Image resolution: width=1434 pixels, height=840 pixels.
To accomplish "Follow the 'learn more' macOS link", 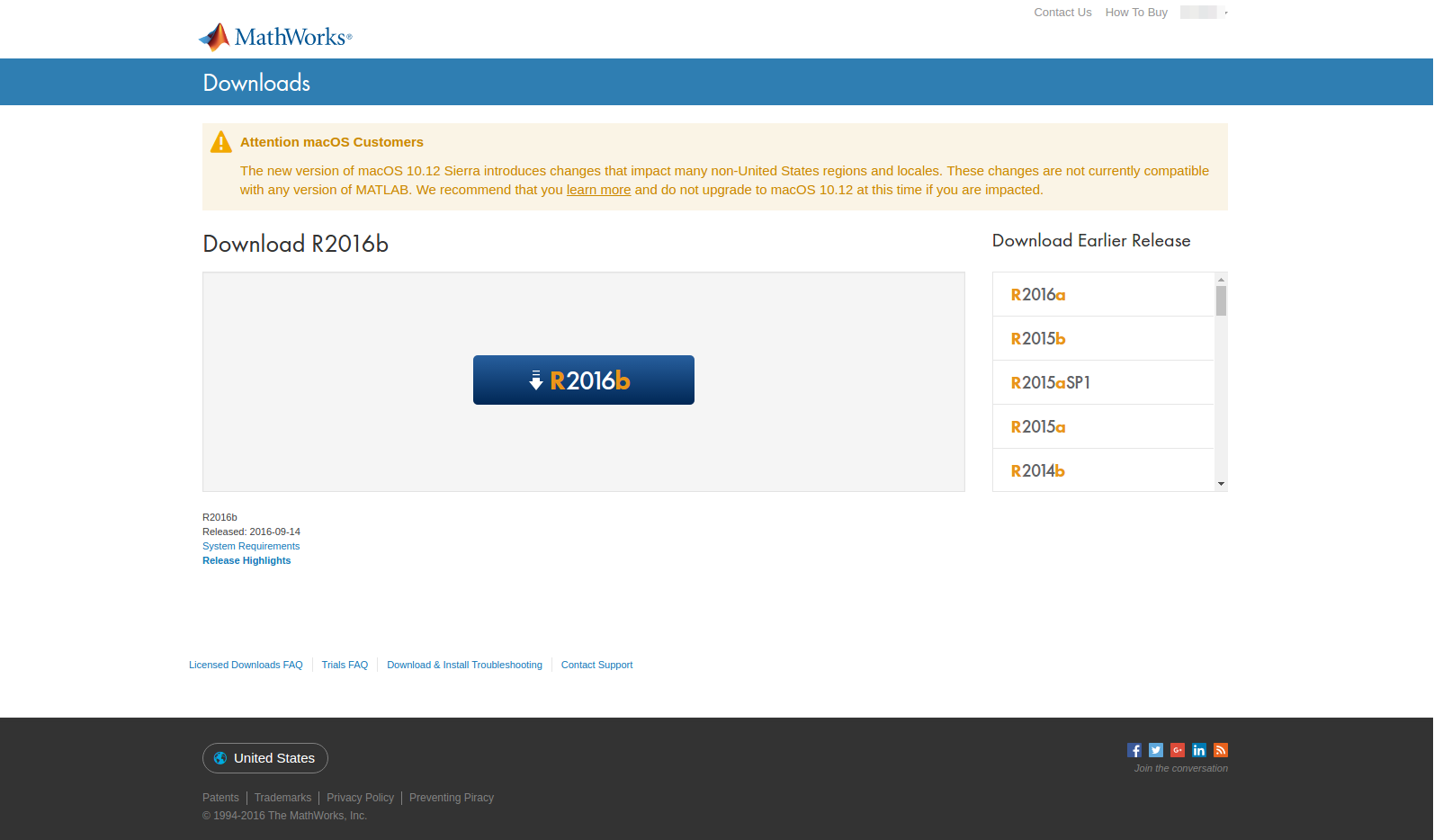I will 598,190.
